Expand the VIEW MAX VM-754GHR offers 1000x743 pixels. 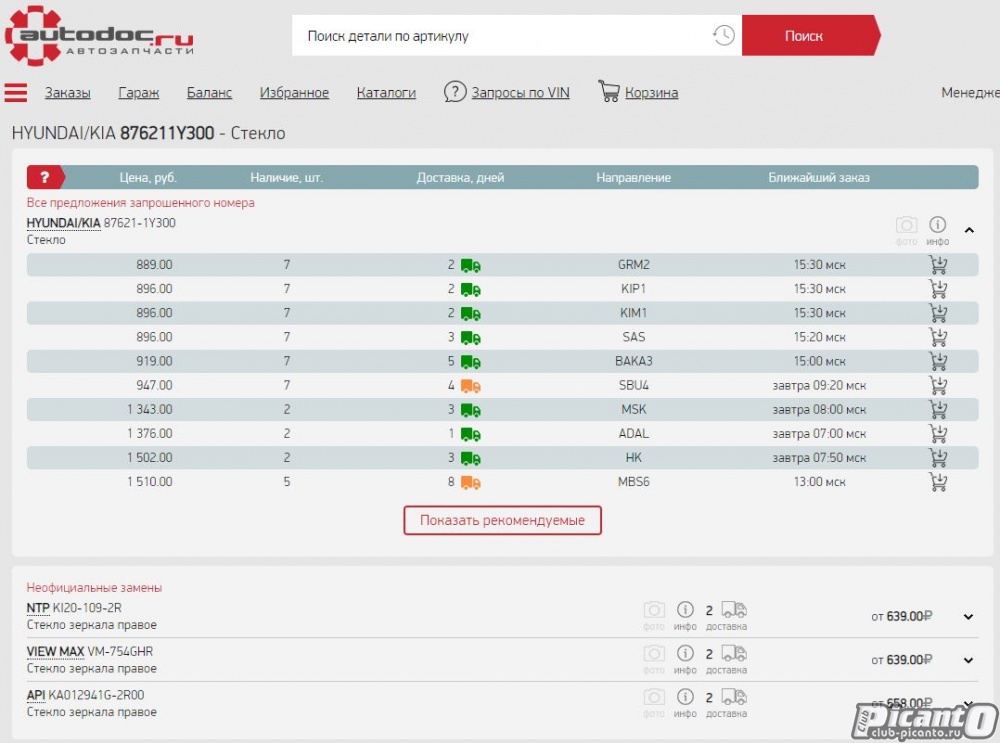click(x=968, y=660)
